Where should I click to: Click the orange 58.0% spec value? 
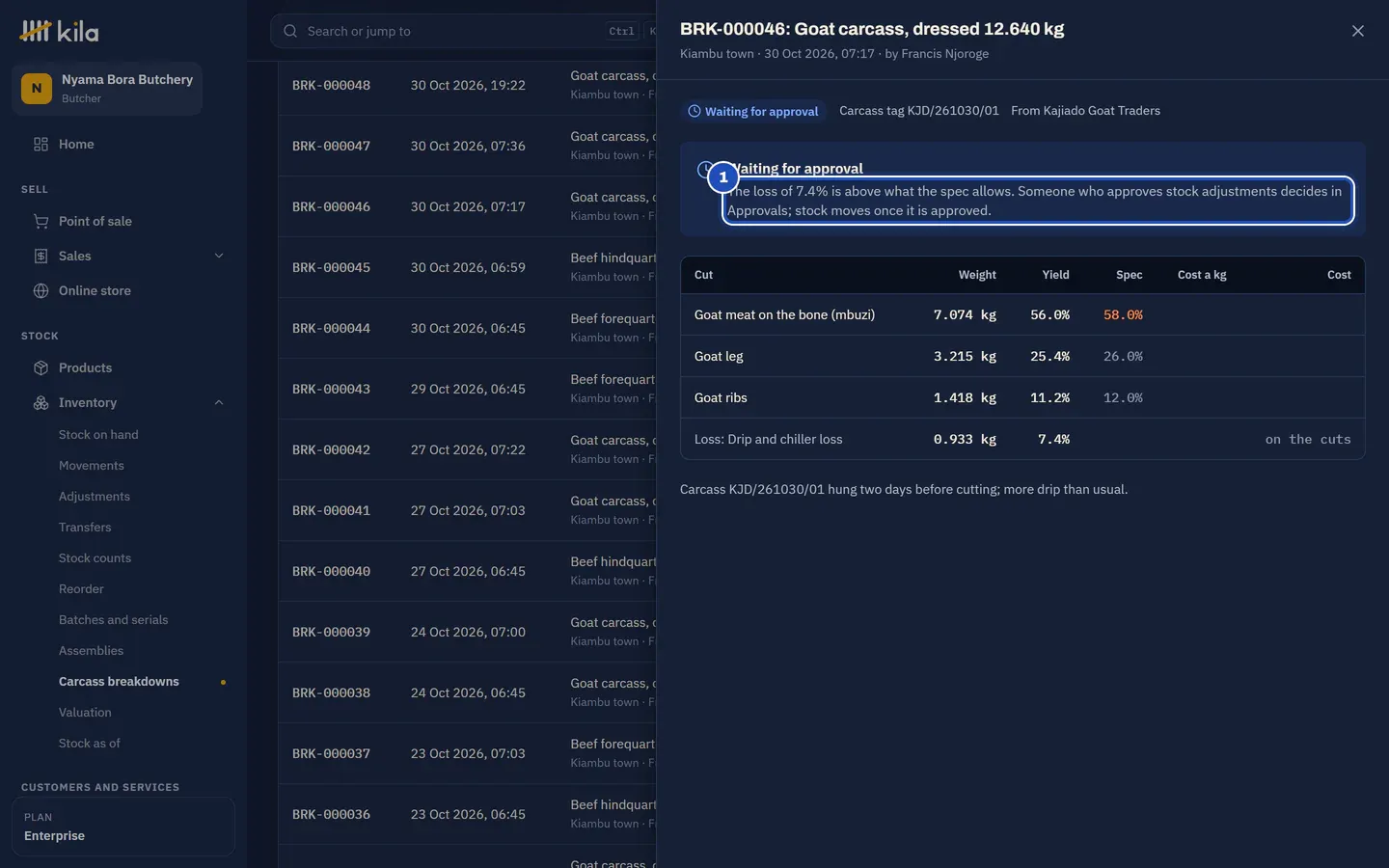click(1123, 314)
